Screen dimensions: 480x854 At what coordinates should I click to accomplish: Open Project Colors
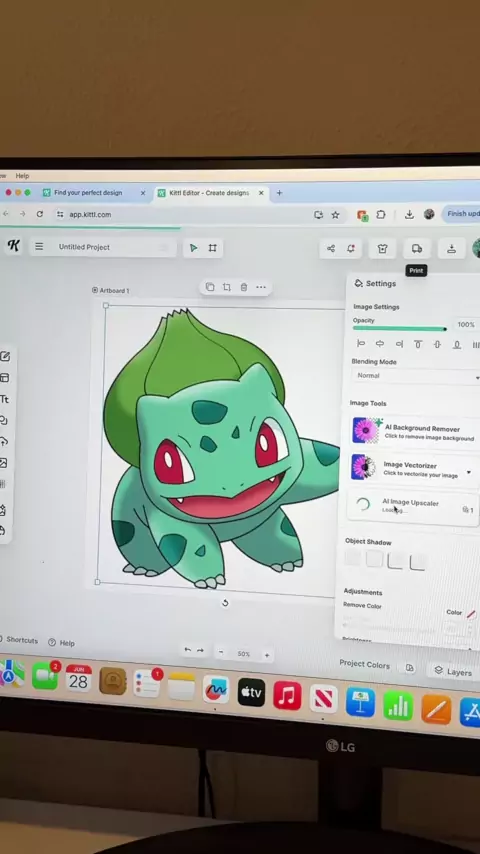tap(364, 665)
